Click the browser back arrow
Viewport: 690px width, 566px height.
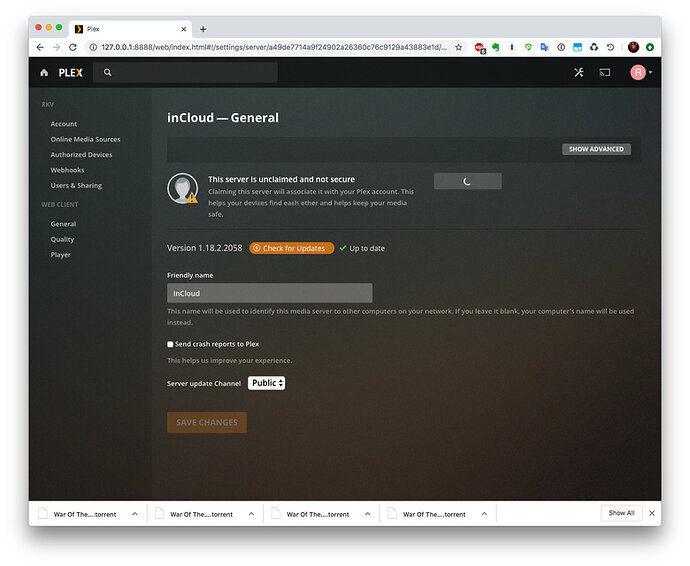pos(40,47)
